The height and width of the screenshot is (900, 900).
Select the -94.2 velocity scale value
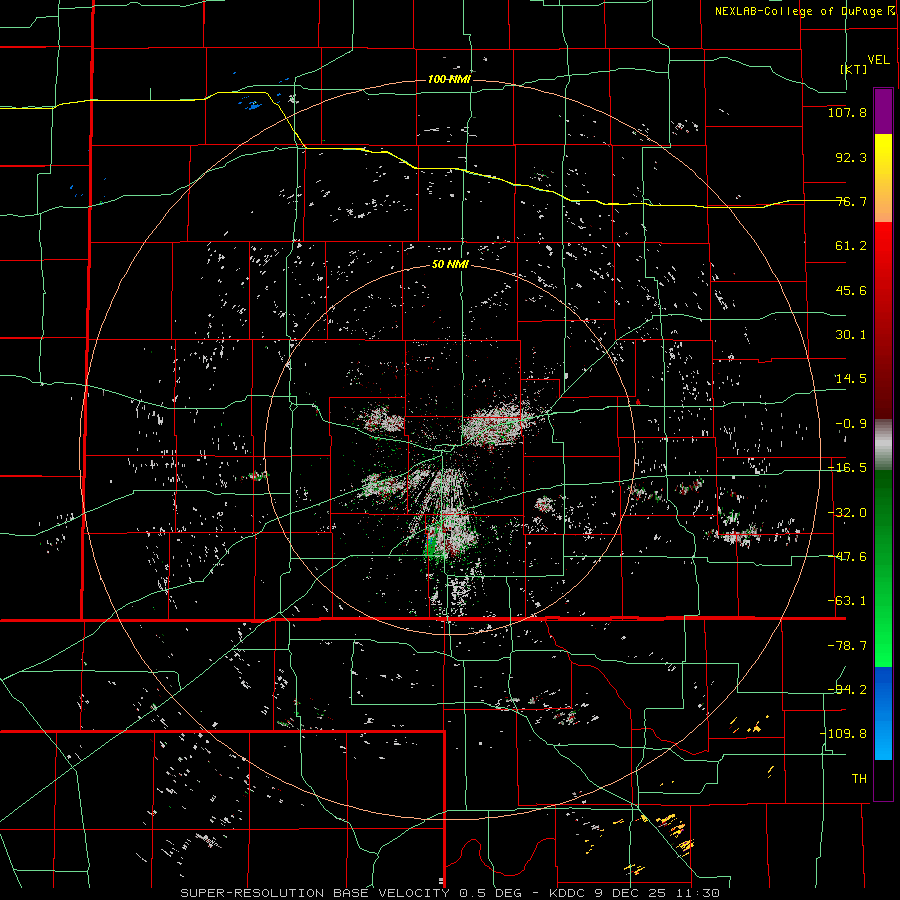[847, 689]
